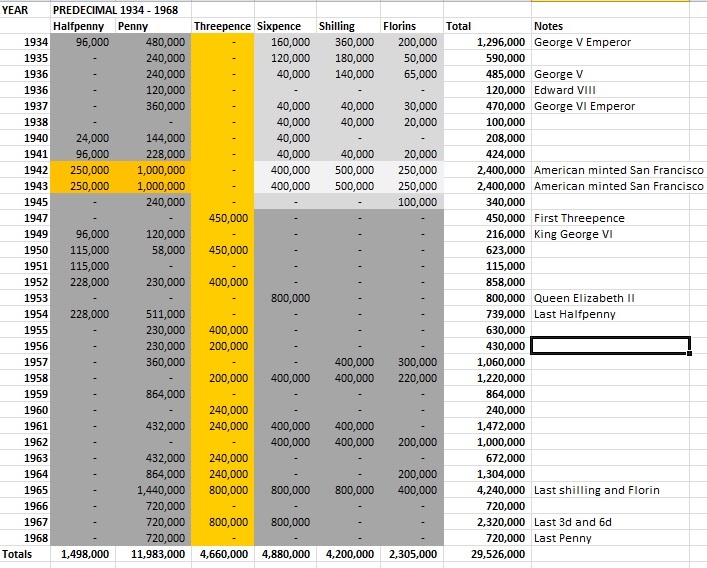
Task: Select the 1953 Sixpence cell with 800,000
Action: [x=285, y=298]
